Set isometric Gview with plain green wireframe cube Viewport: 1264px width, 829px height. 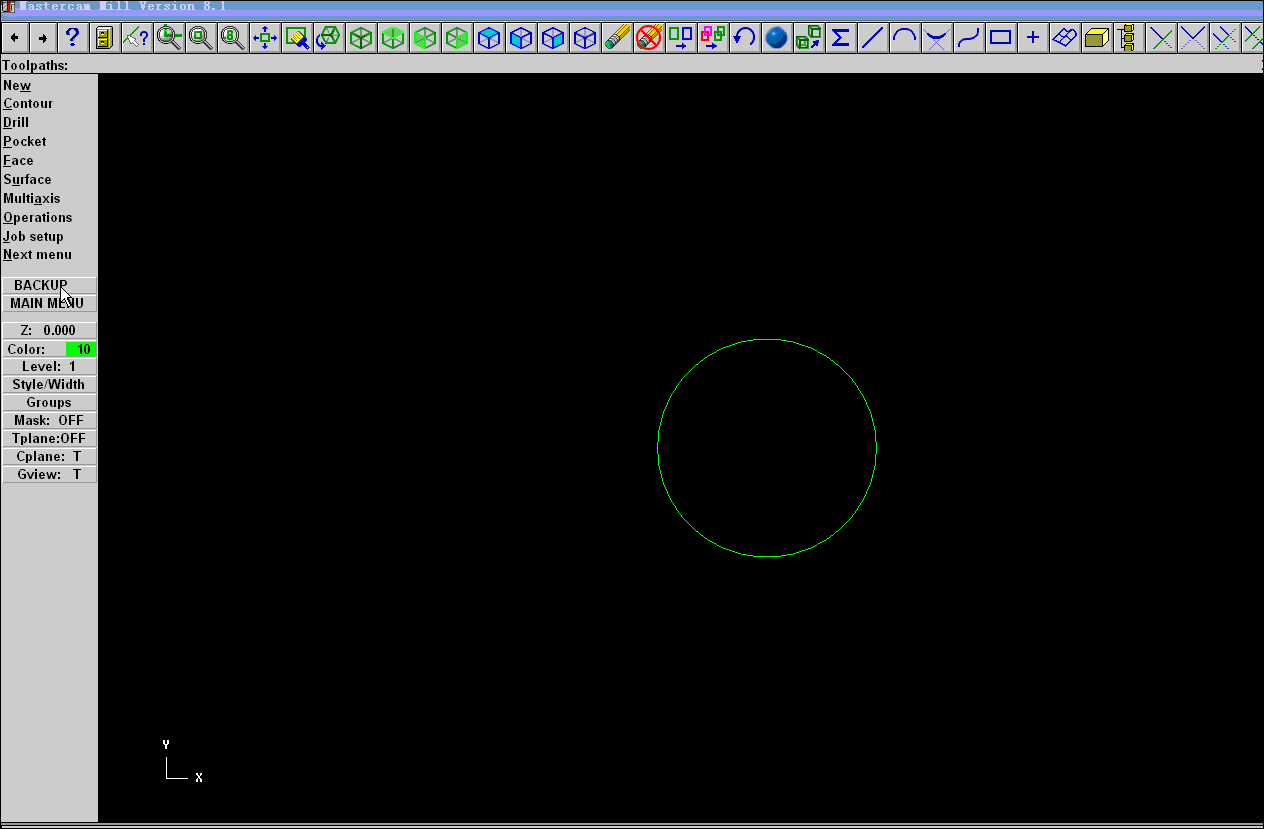tap(360, 38)
